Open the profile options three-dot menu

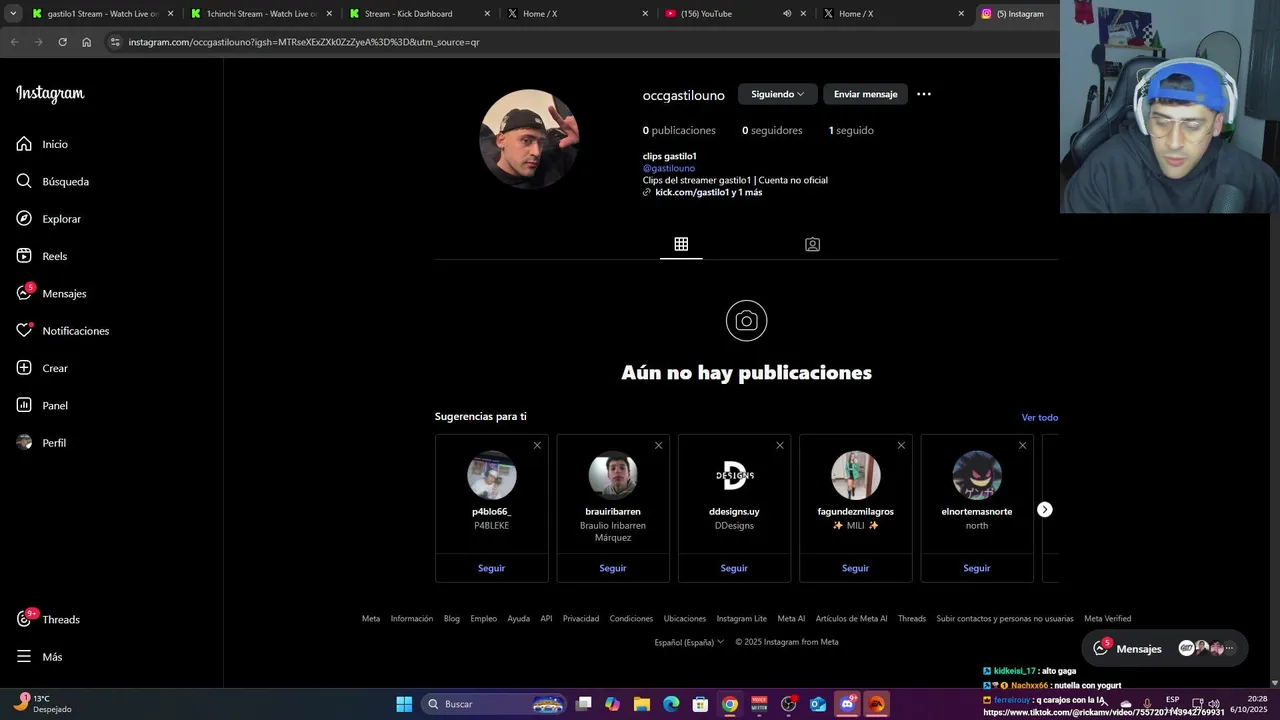click(x=924, y=94)
